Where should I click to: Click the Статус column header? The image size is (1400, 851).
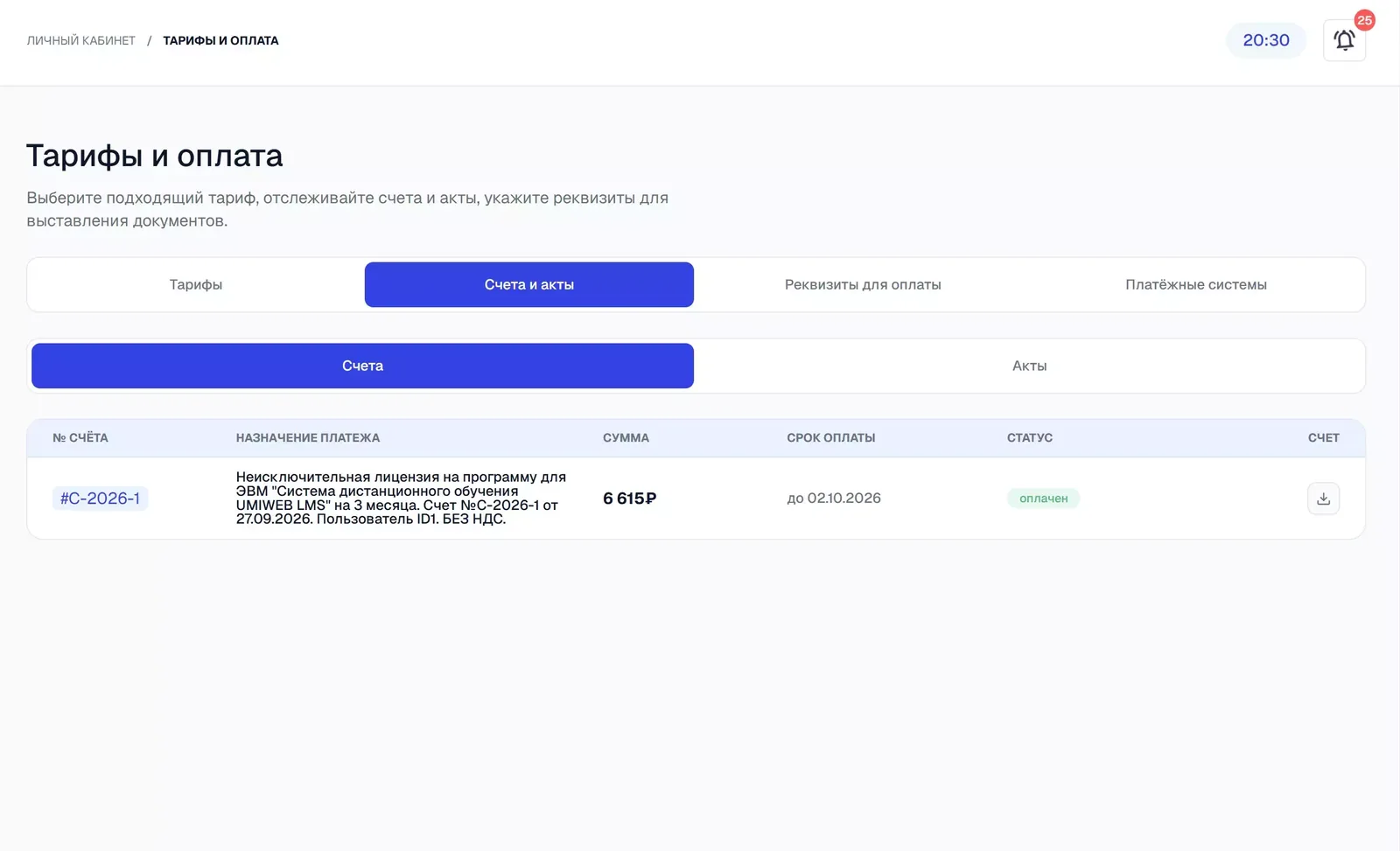pos(1030,437)
